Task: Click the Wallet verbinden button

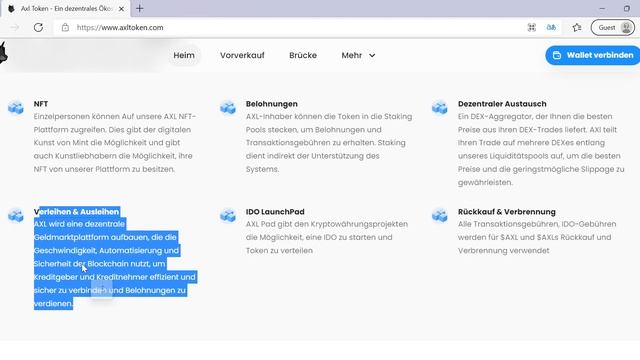Action: 593,55
